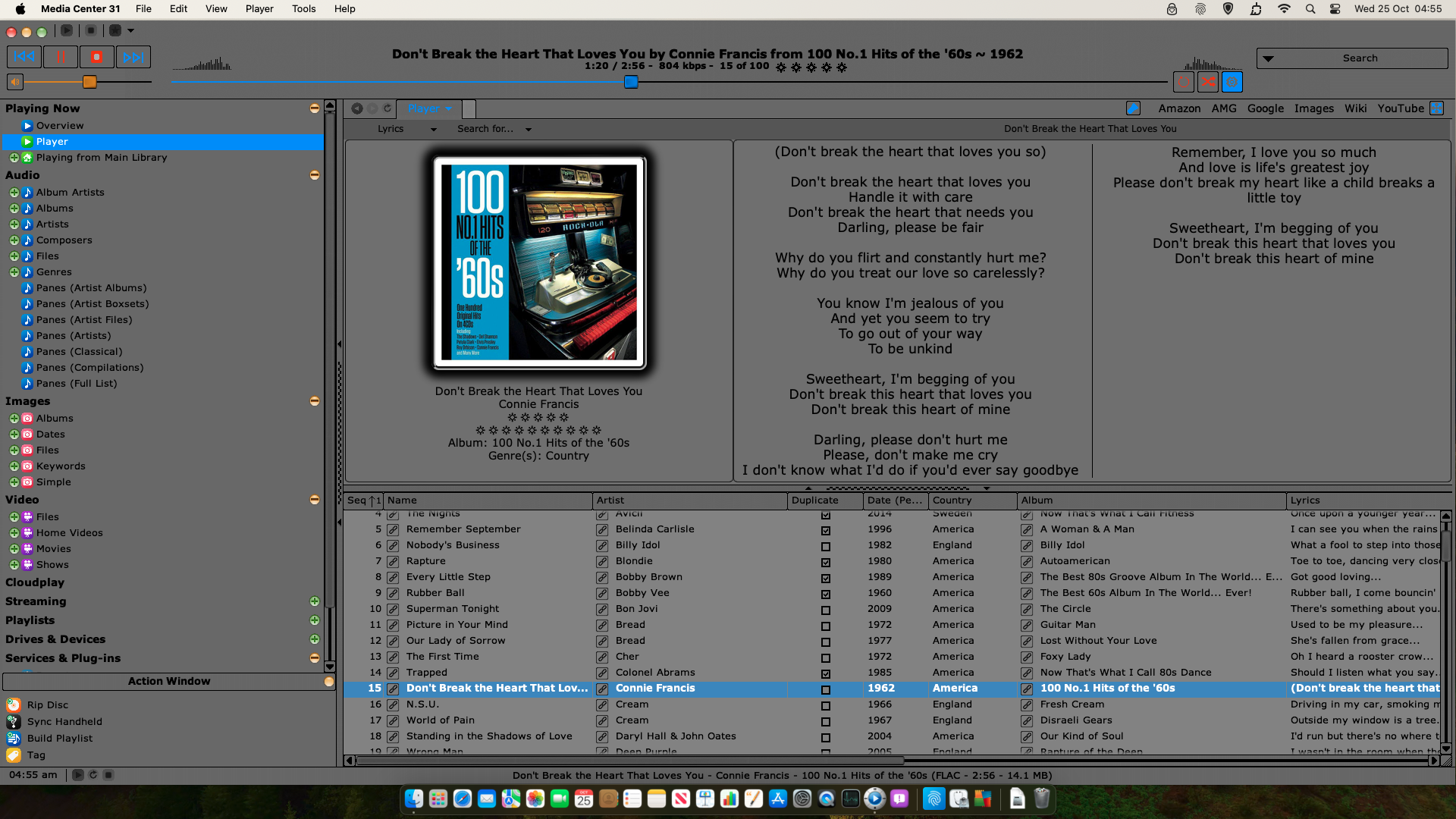The height and width of the screenshot is (819, 1456).
Task: Open the Player menu
Action: point(259,9)
